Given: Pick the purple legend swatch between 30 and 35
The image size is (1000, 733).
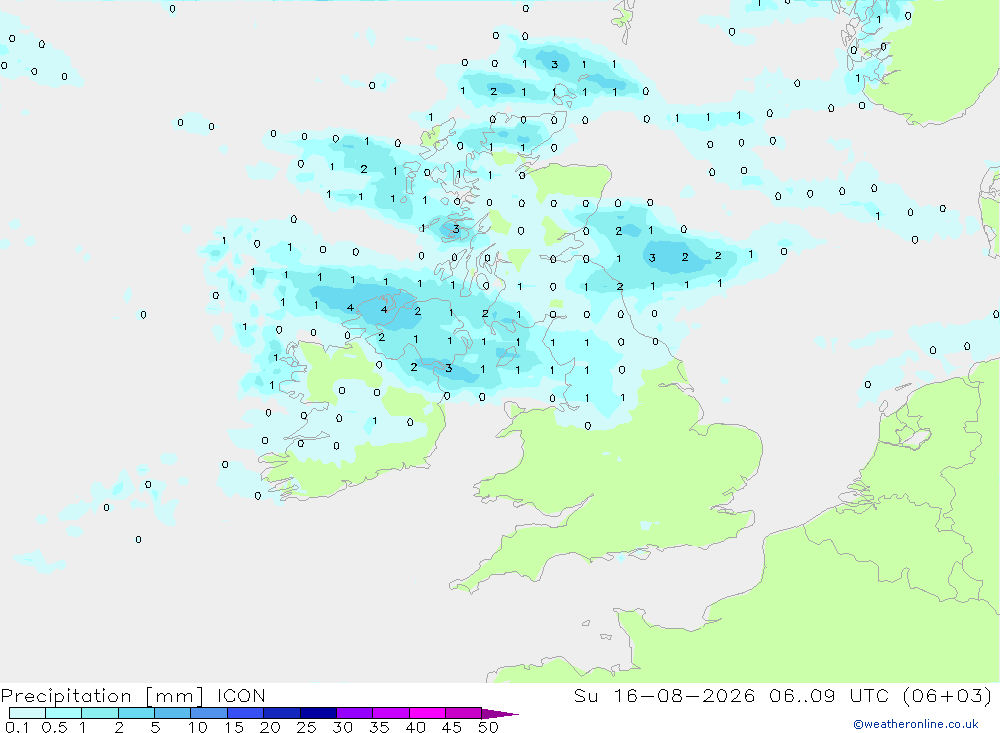Looking at the screenshot, I should [355, 713].
